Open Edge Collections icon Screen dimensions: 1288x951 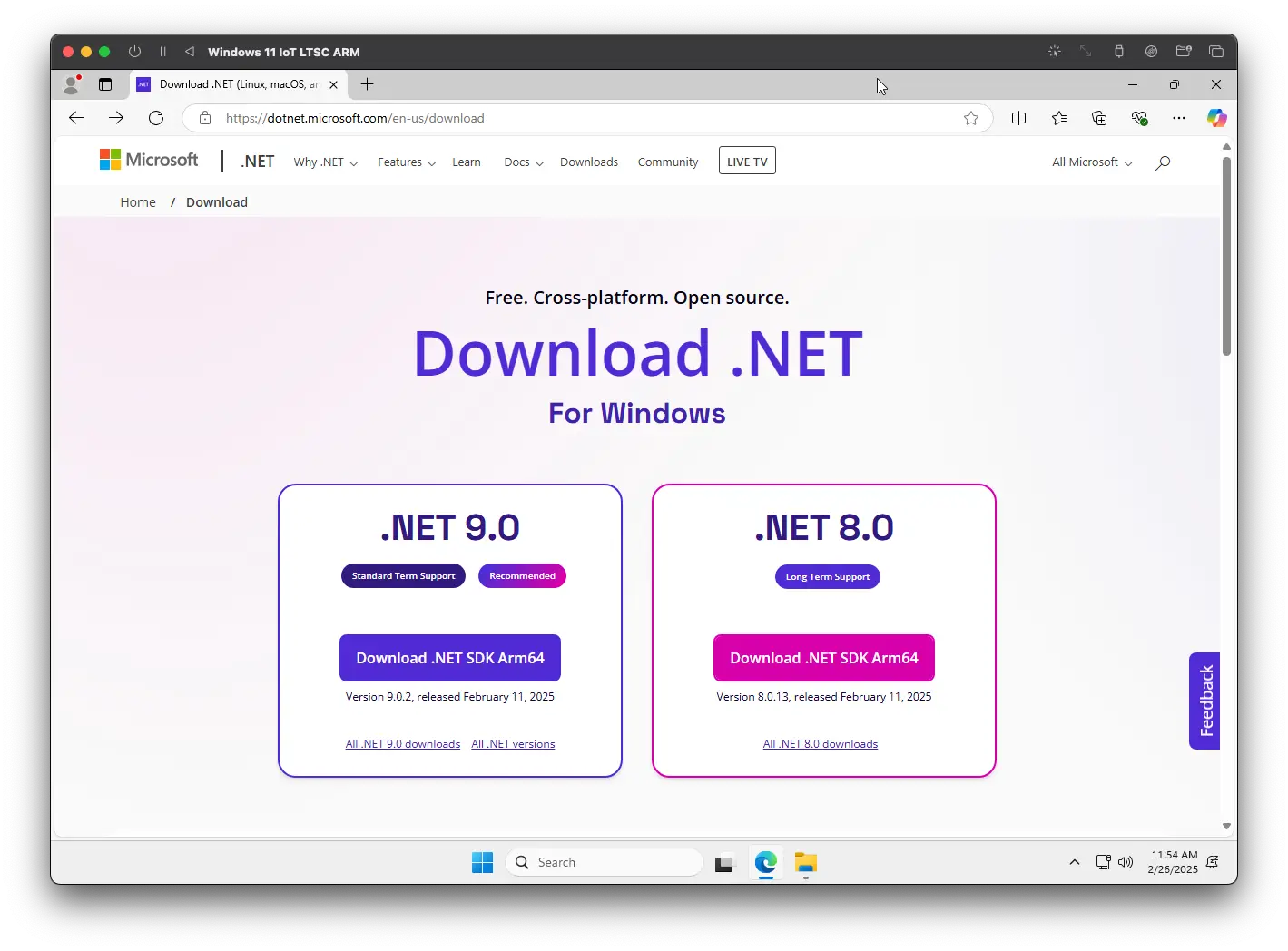pyautogui.click(x=1099, y=118)
